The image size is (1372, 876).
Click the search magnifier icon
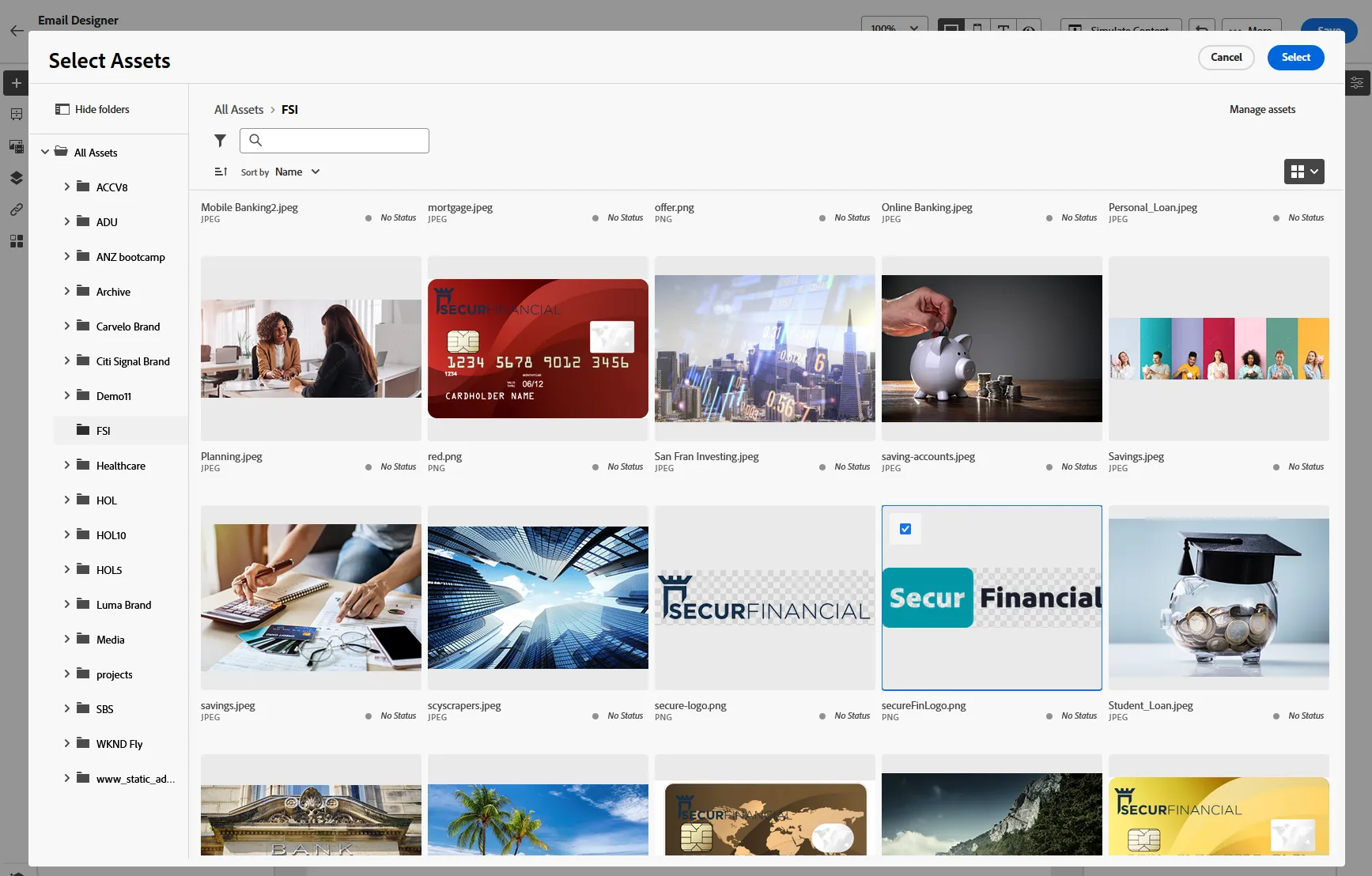coord(255,141)
